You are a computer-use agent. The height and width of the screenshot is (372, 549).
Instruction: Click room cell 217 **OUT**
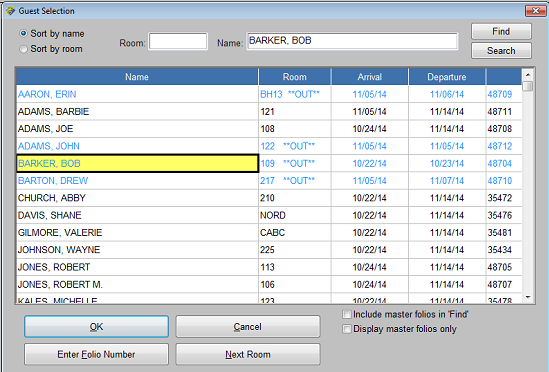(294, 181)
